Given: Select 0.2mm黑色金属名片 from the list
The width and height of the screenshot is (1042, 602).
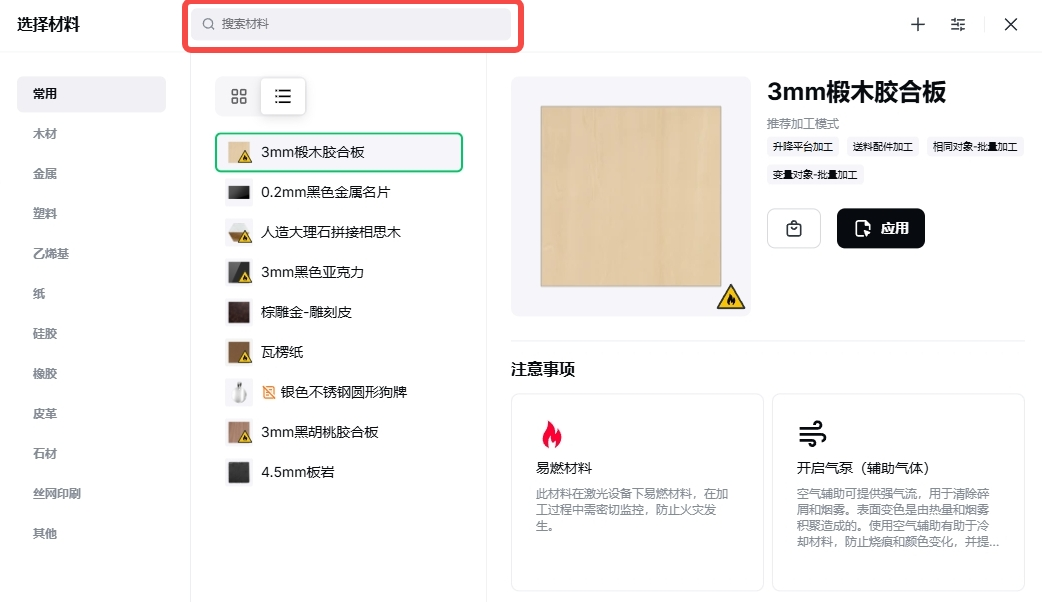Looking at the screenshot, I should coord(324,192).
